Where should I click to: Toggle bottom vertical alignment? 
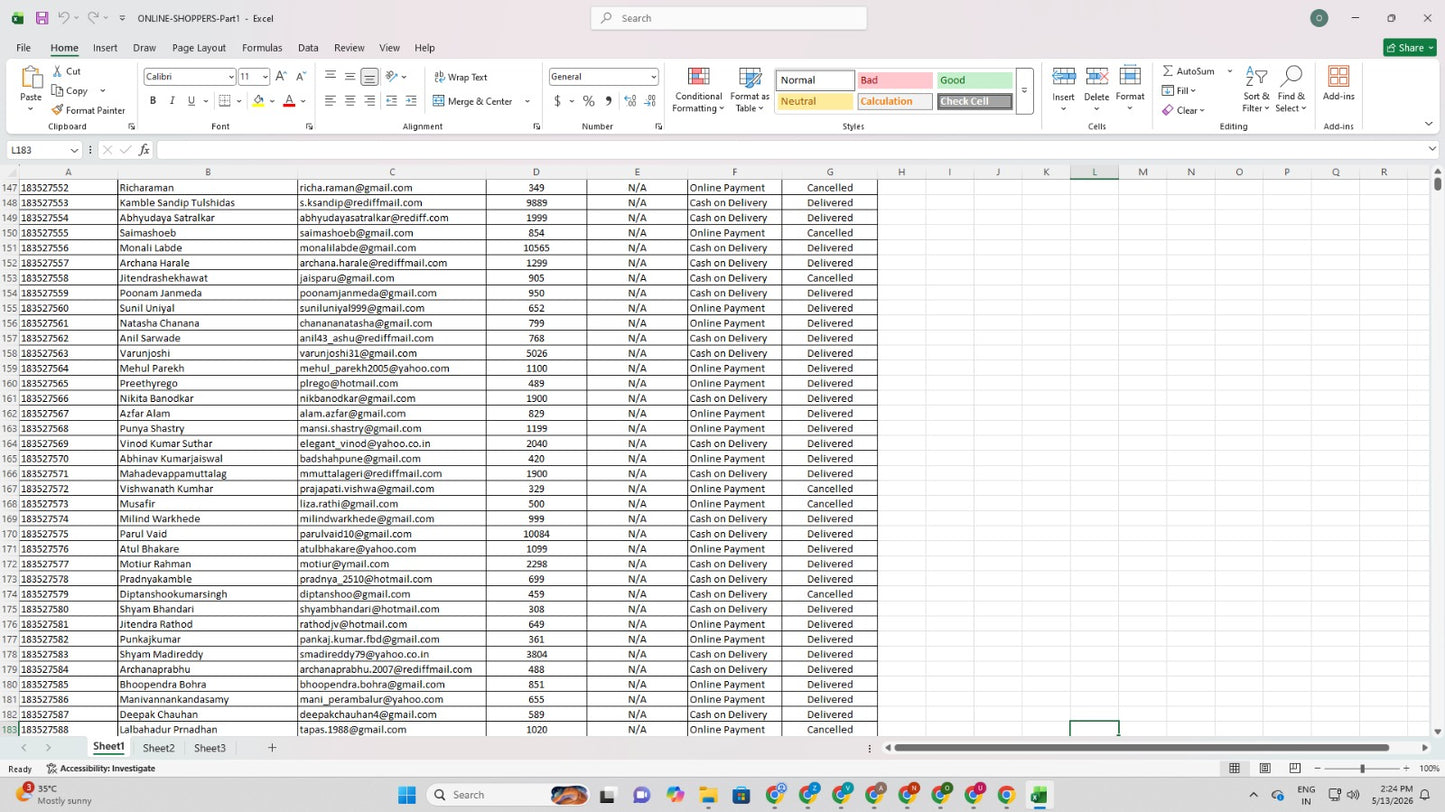[x=369, y=77]
